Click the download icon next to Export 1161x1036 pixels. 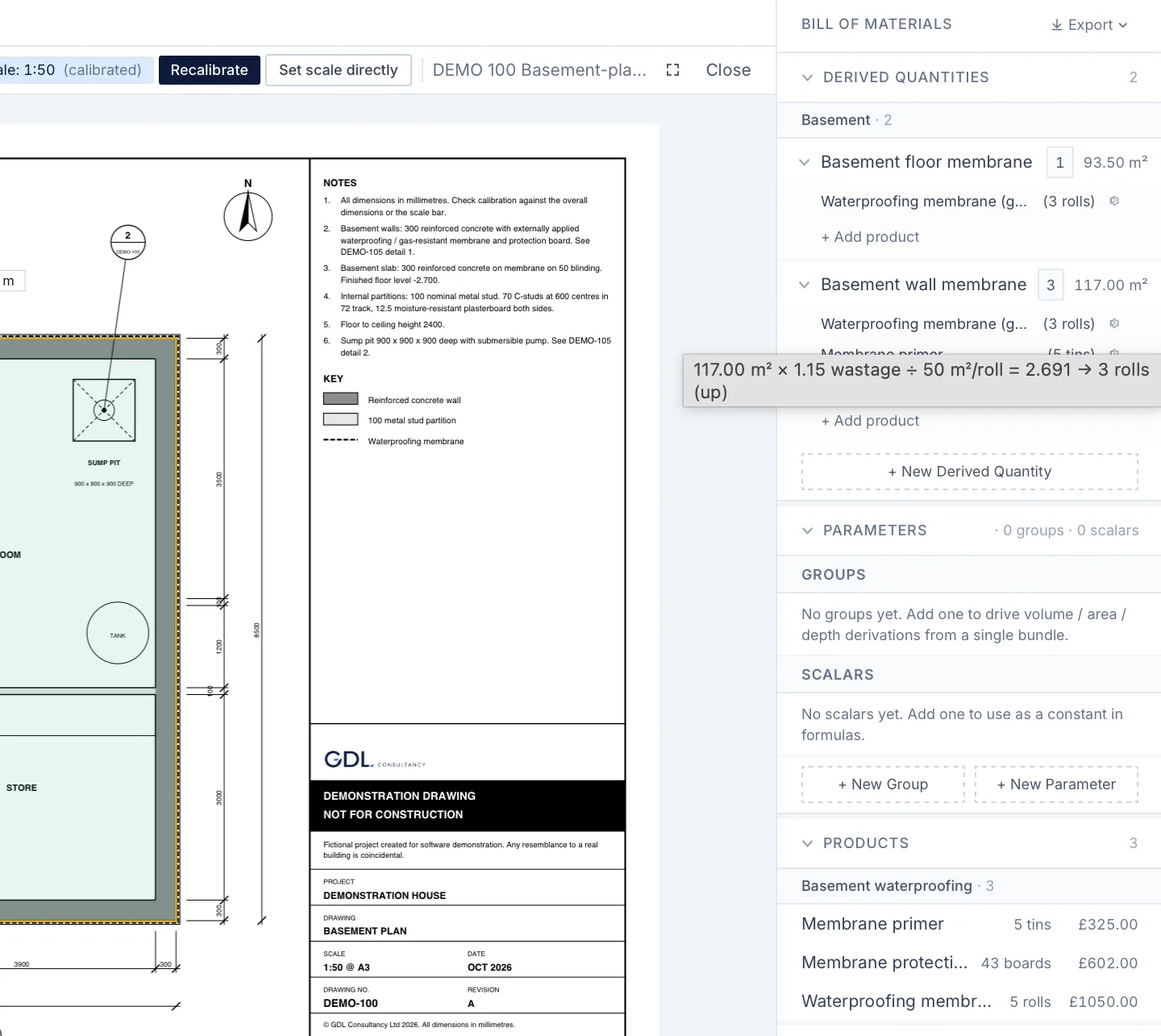1056,25
